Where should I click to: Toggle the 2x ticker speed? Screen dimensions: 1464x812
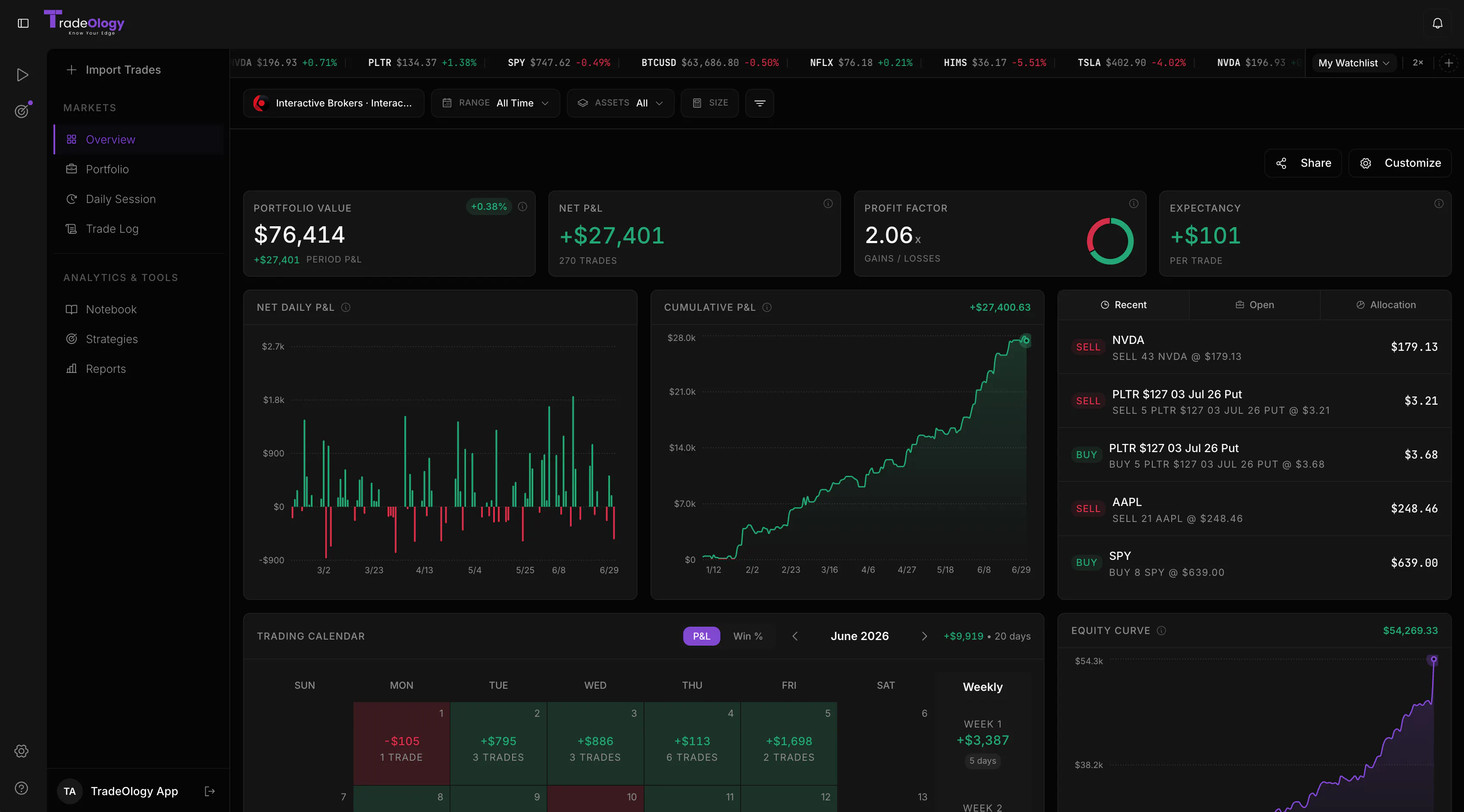[1418, 62]
